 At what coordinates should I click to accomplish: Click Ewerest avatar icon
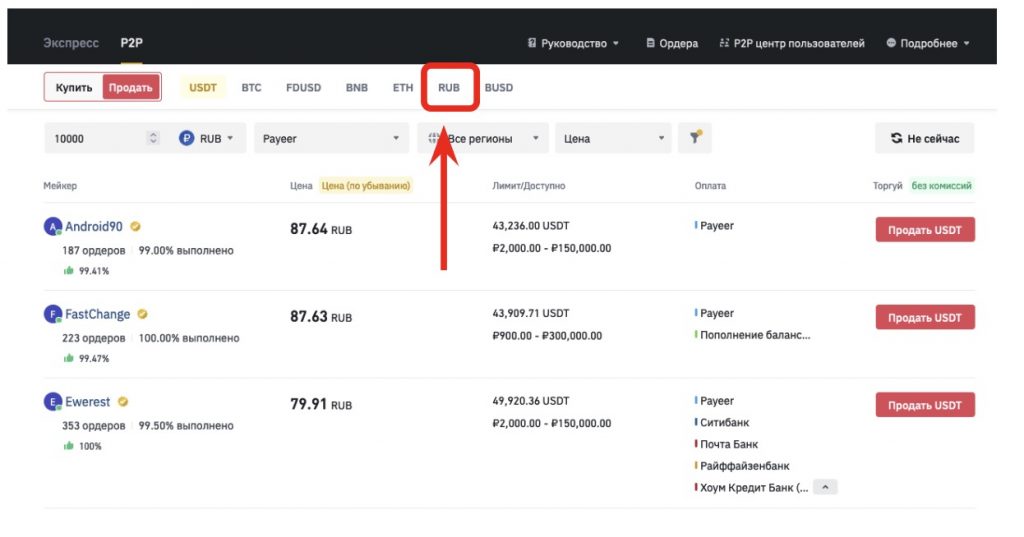[52, 402]
